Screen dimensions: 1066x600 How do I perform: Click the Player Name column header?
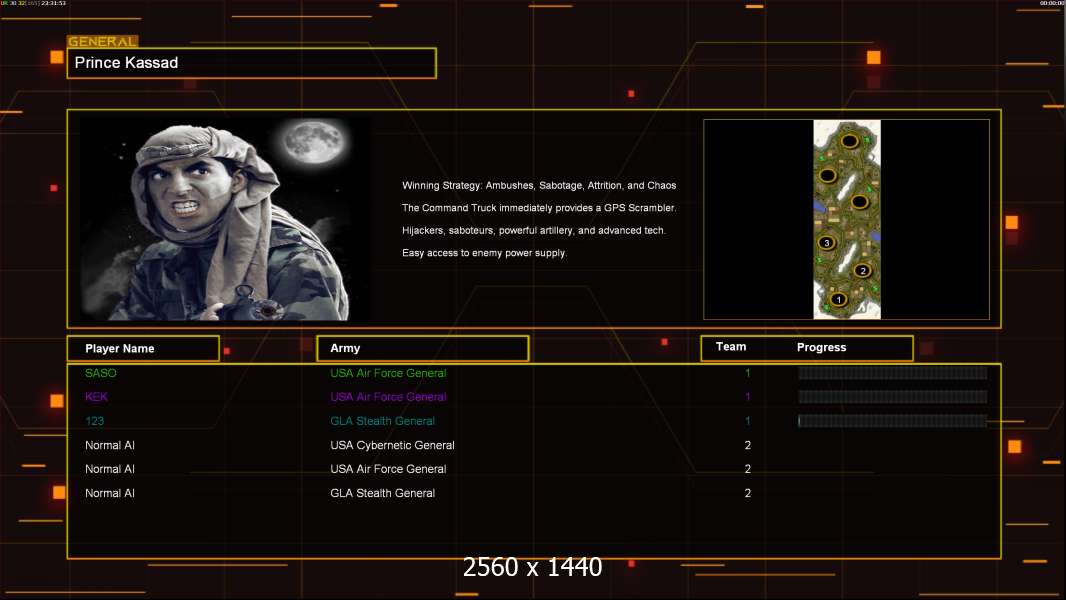143,349
